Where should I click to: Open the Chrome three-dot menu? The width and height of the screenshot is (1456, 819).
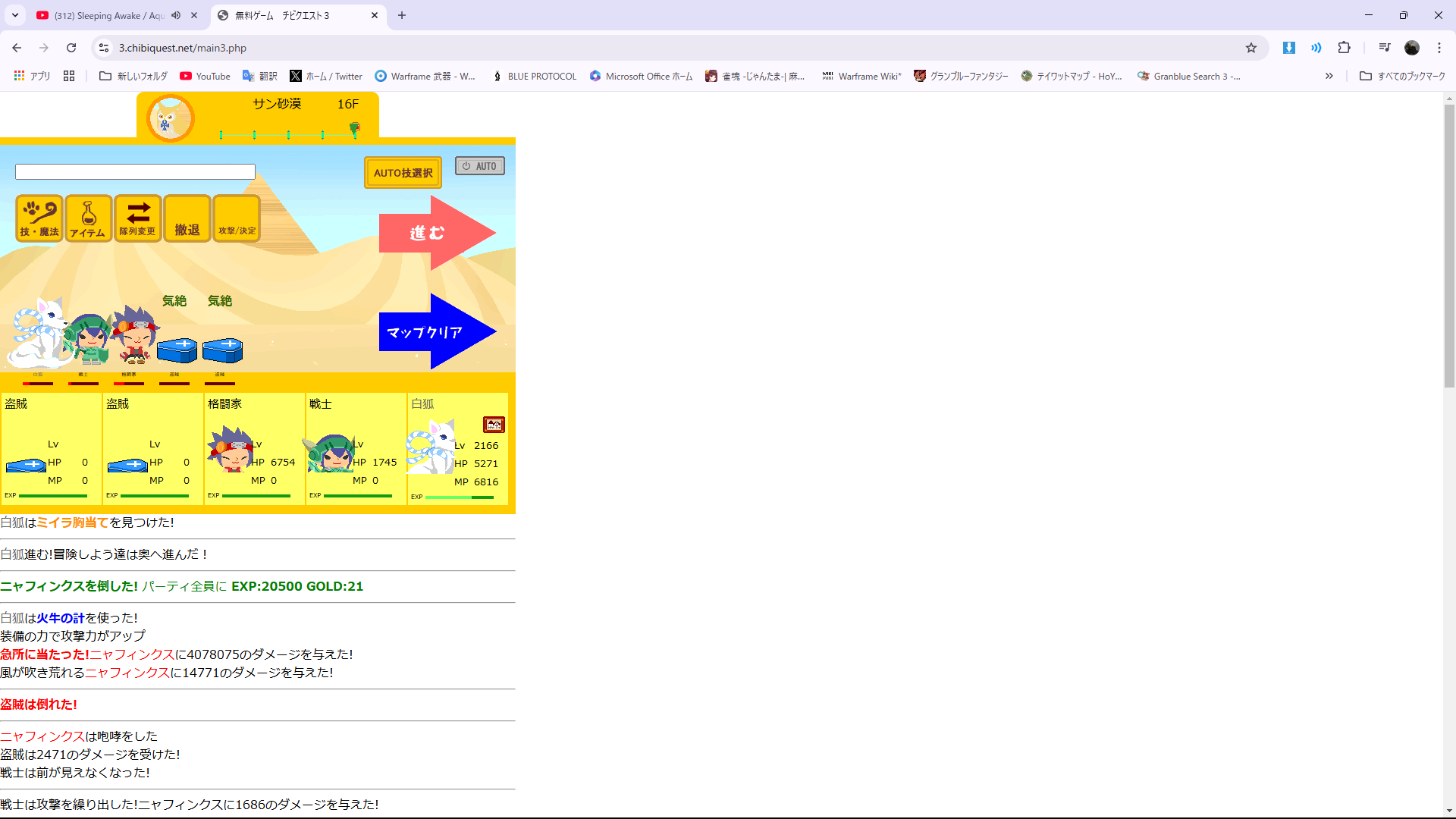pos(1439,48)
